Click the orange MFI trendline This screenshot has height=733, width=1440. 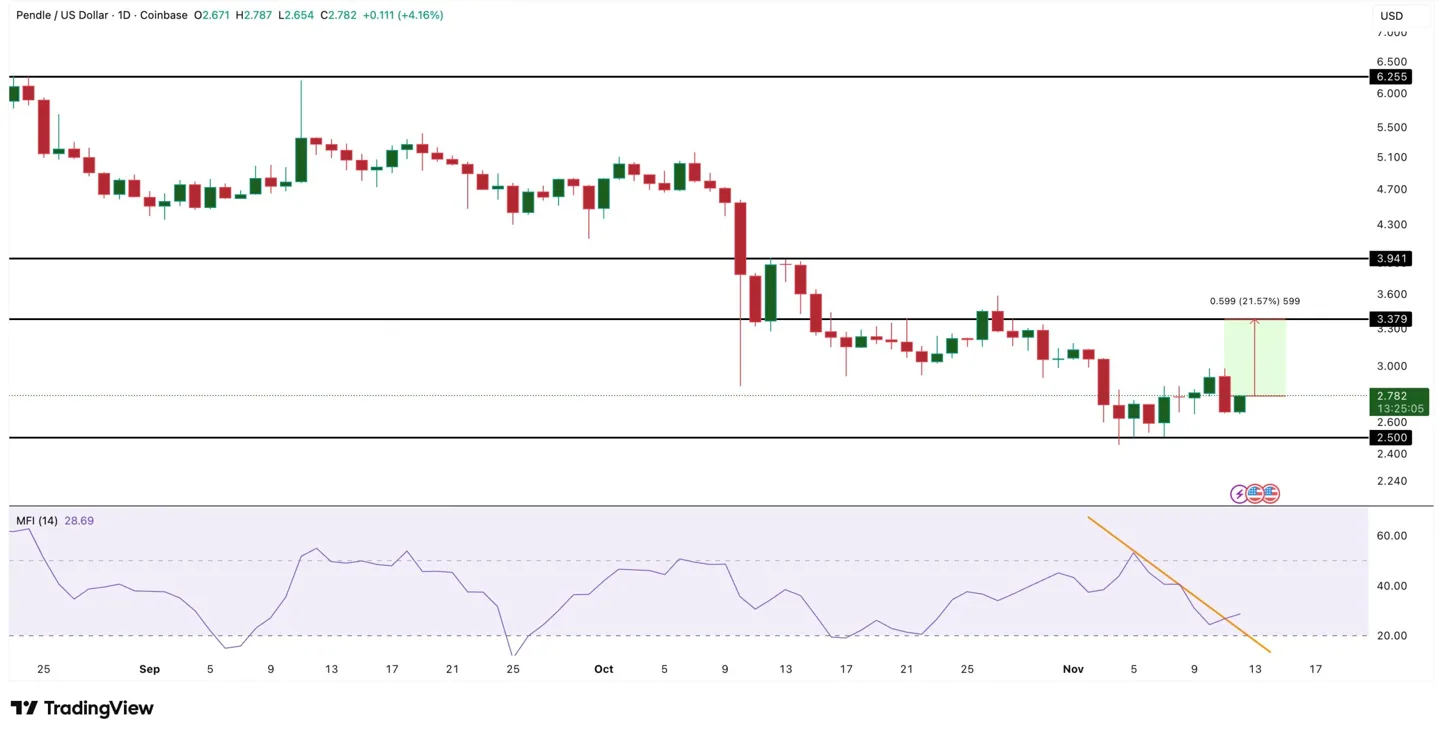(x=1178, y=584)
